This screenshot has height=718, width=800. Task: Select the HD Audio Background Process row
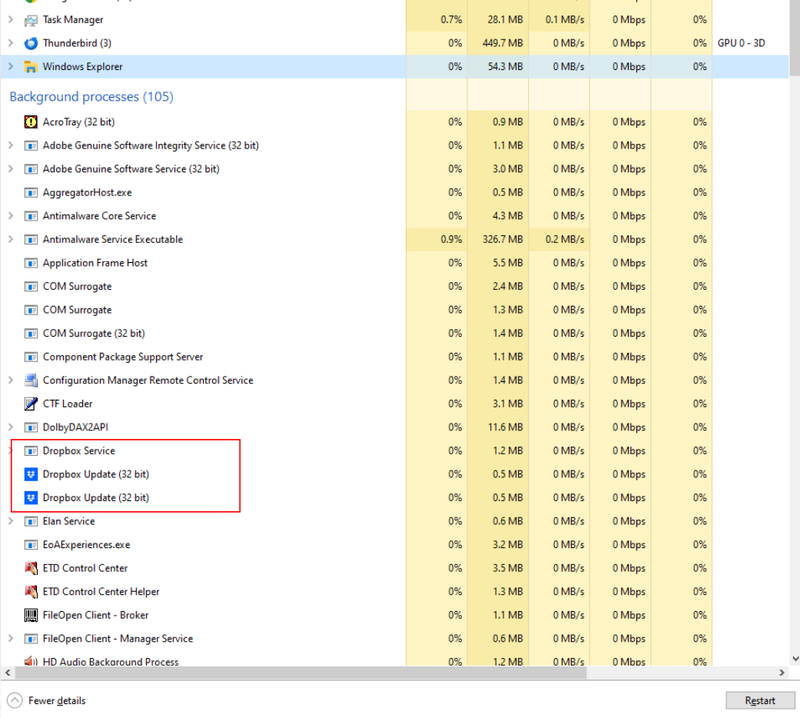[394, 661]
